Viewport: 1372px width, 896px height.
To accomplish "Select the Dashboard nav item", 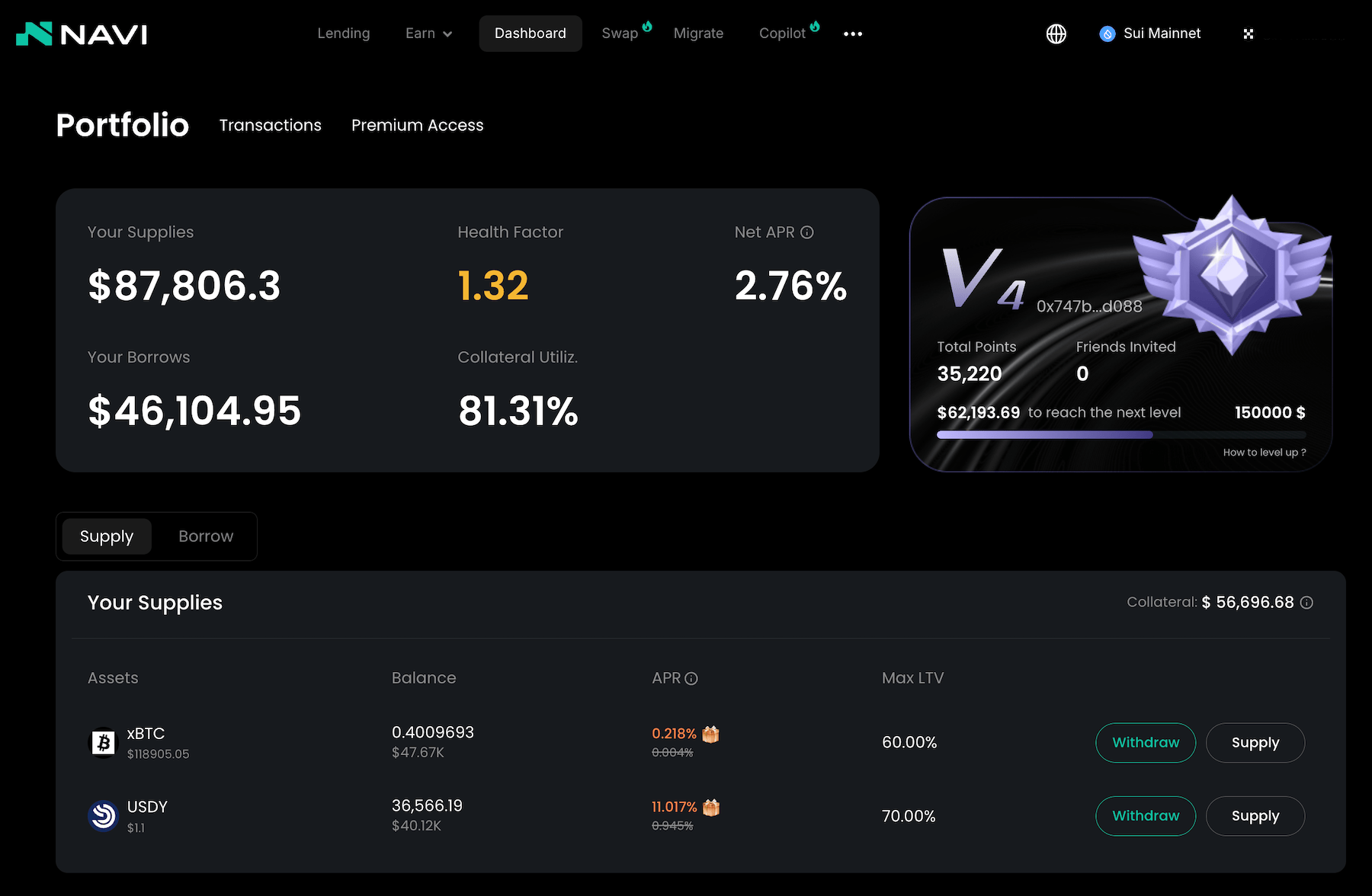I will [531, 34].
